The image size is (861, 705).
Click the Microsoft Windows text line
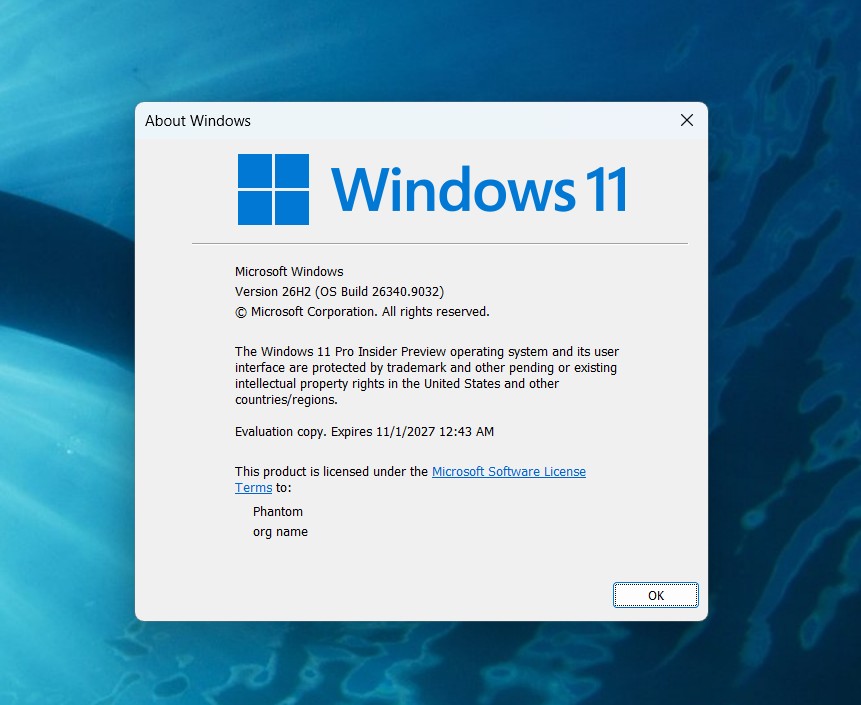(289, 271)
